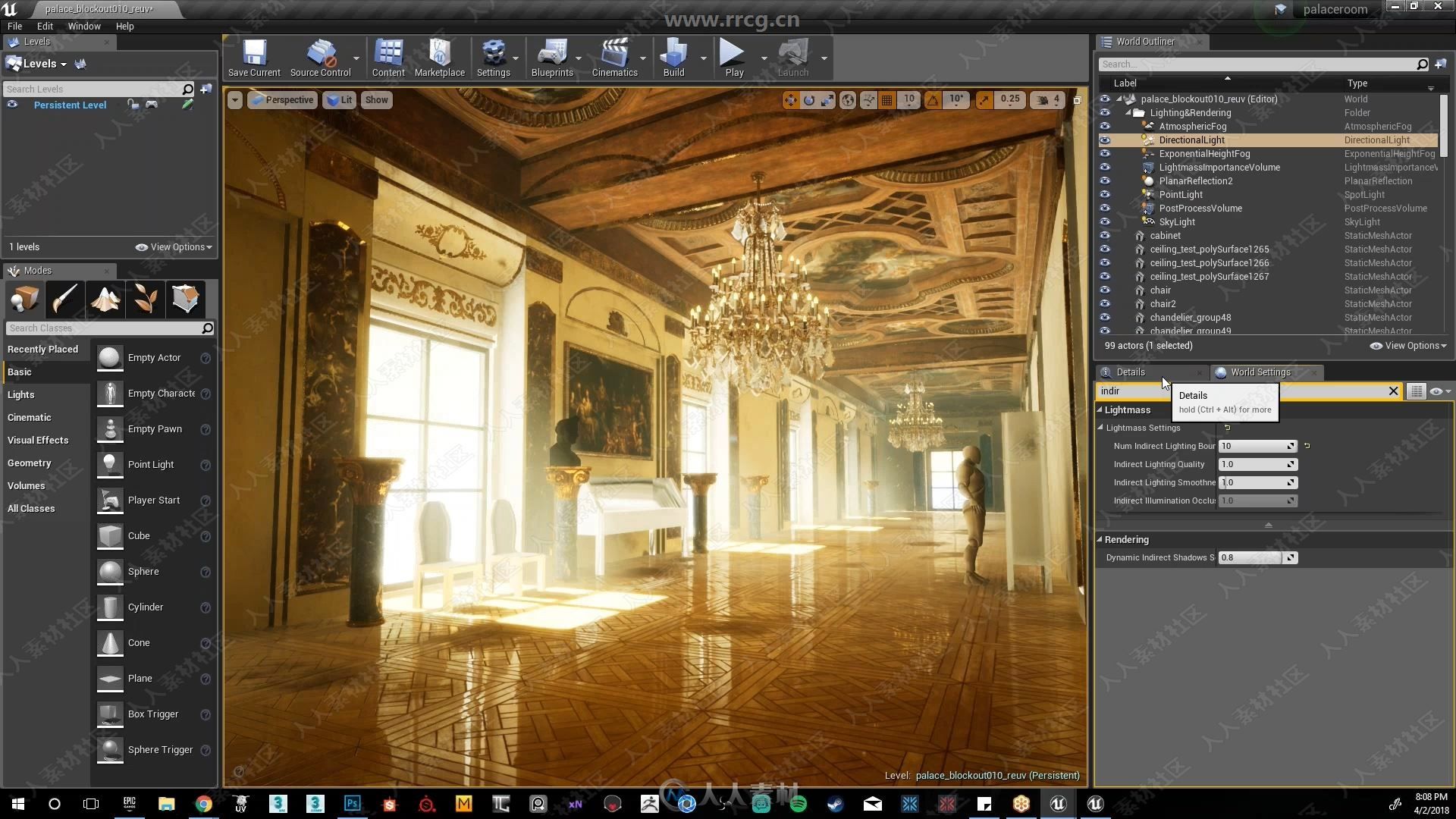Select the Place mode icon
Screen dimensions: 1456x819
(24, 299)
